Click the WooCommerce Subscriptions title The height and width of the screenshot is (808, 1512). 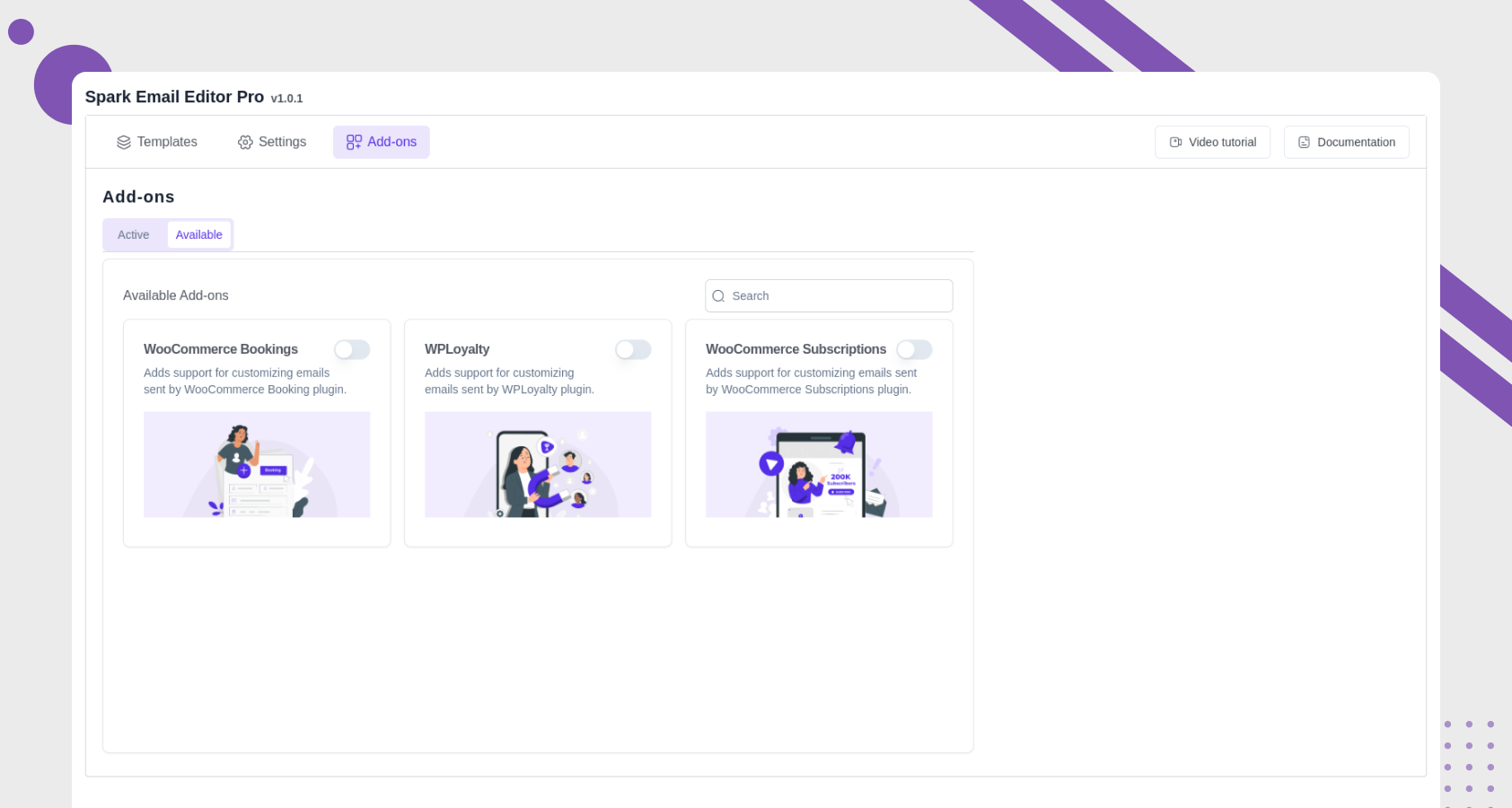pos(796,349)
